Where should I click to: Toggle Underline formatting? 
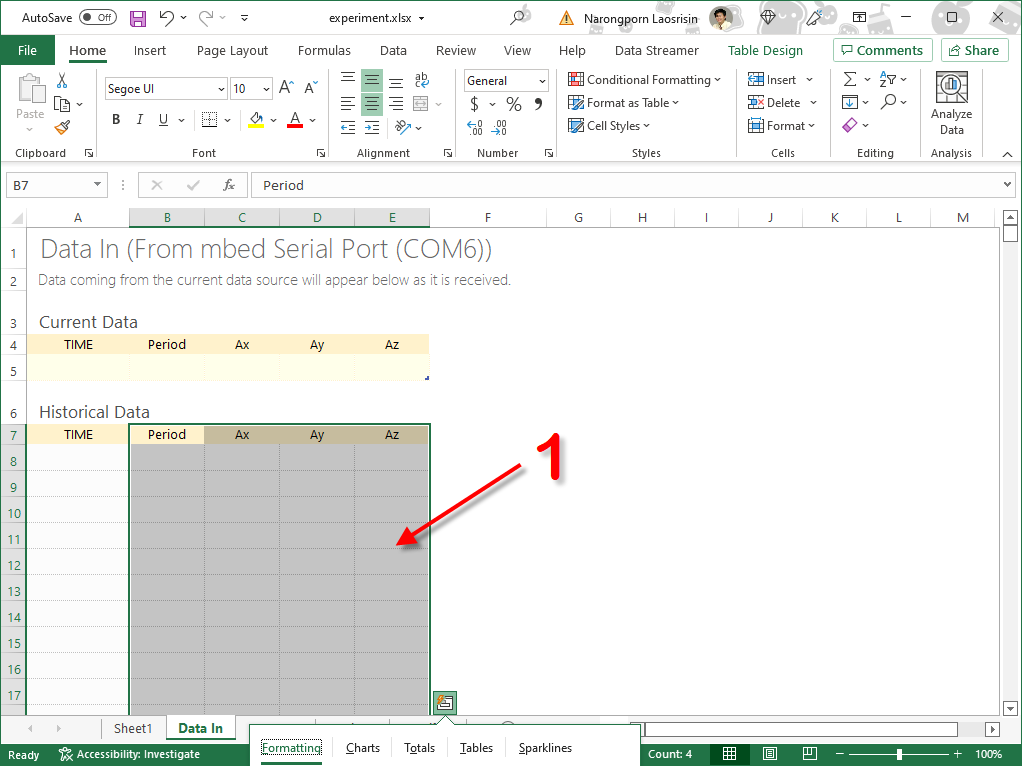coord(163,120)
